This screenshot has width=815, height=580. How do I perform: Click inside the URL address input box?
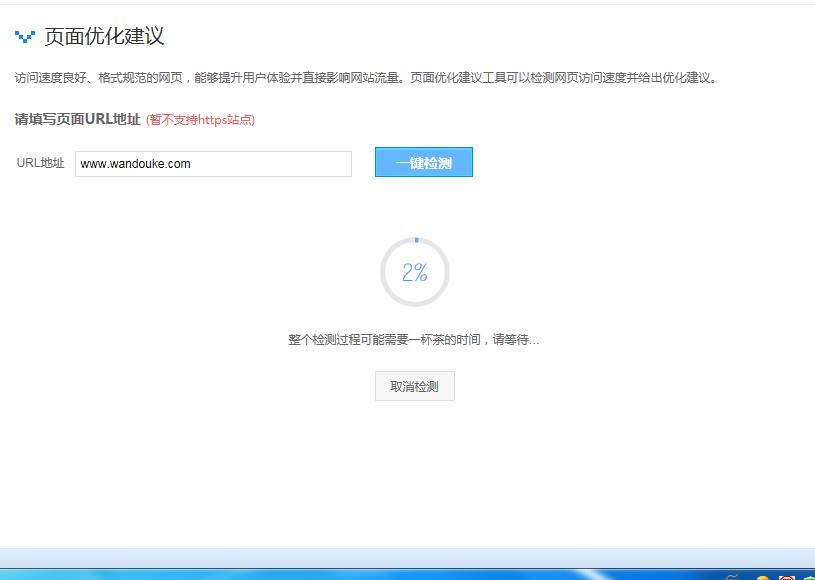(x=213, y=163)
